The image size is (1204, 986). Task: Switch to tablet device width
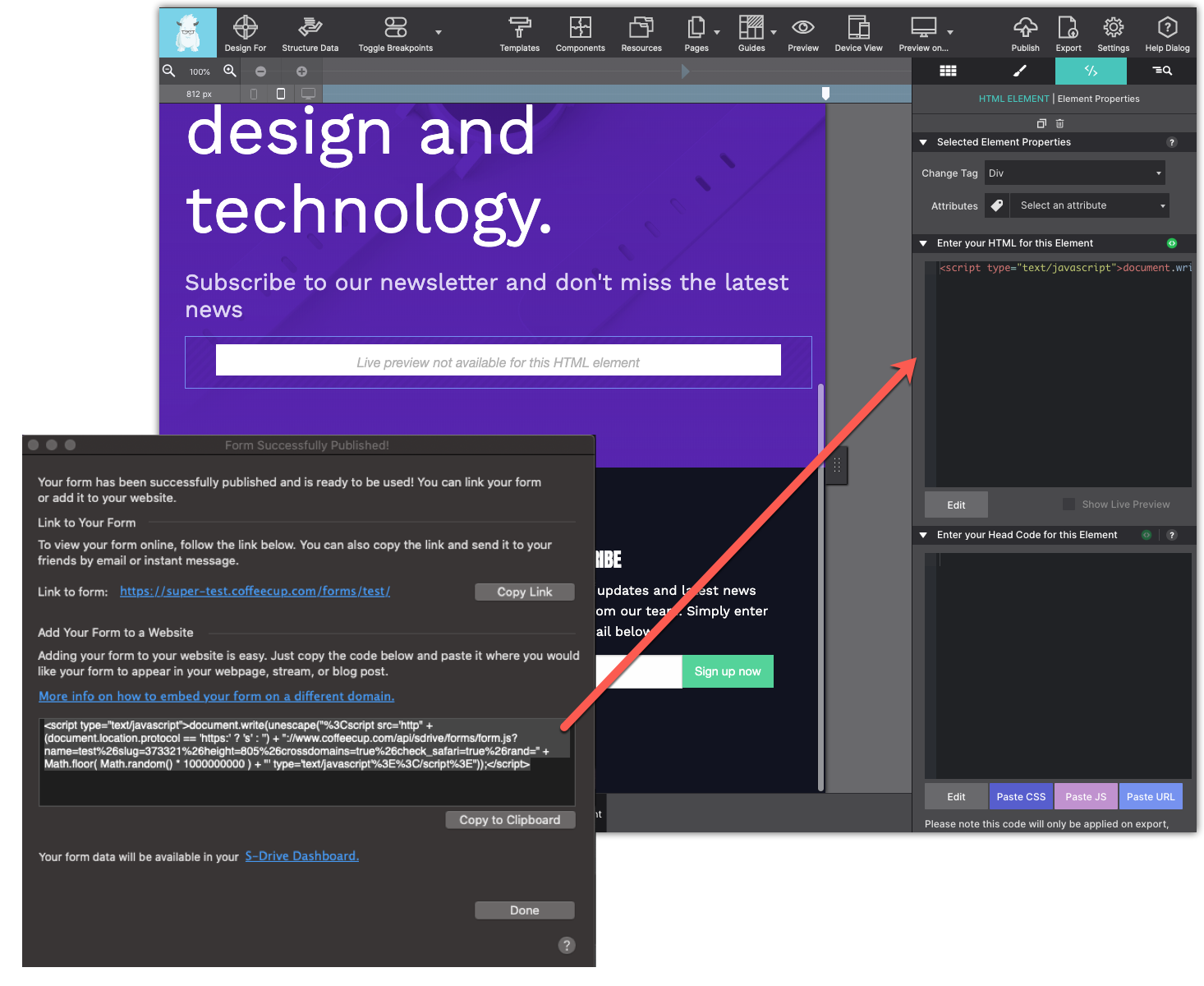coord(281,94)
